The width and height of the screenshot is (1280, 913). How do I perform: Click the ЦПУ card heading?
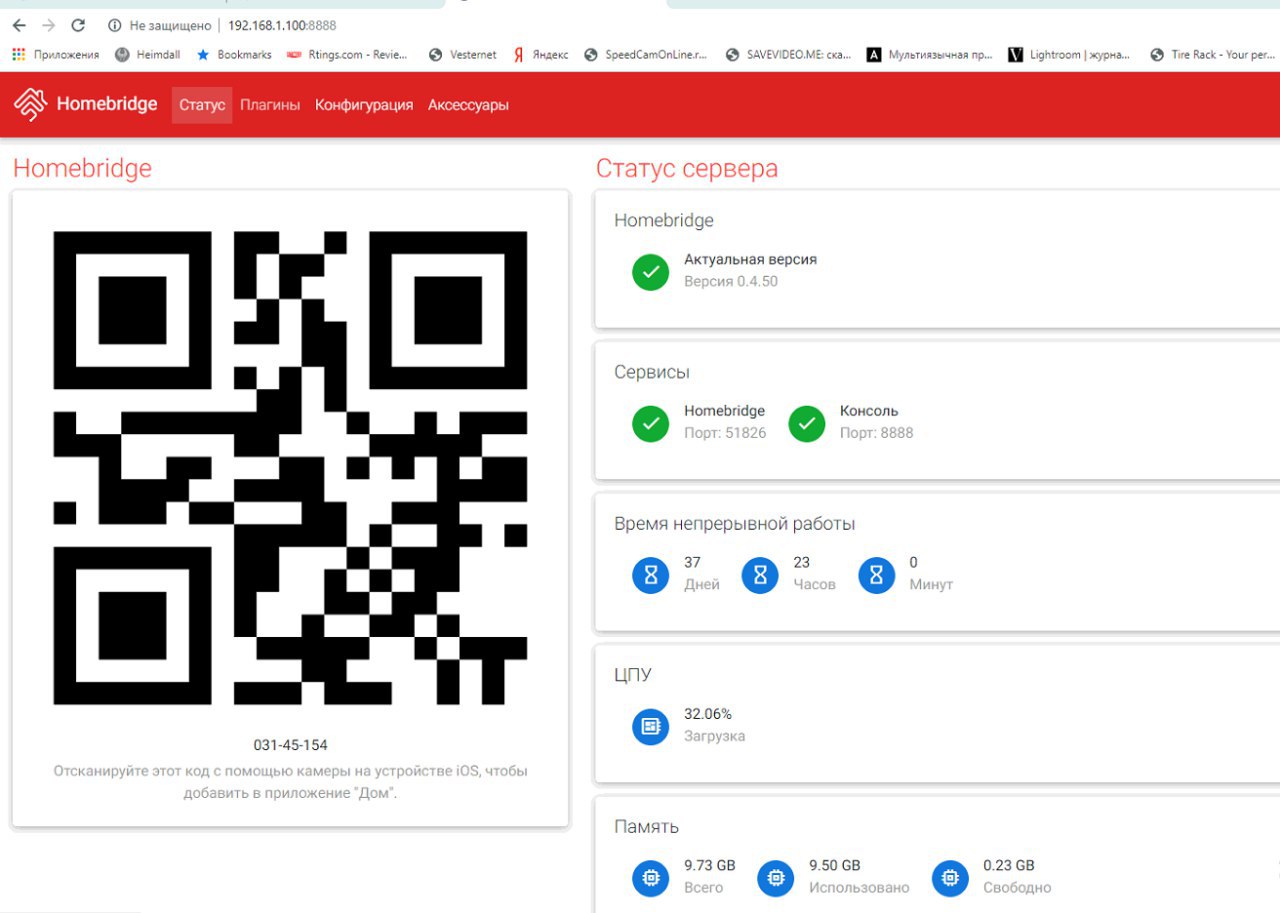pos(633,675)
